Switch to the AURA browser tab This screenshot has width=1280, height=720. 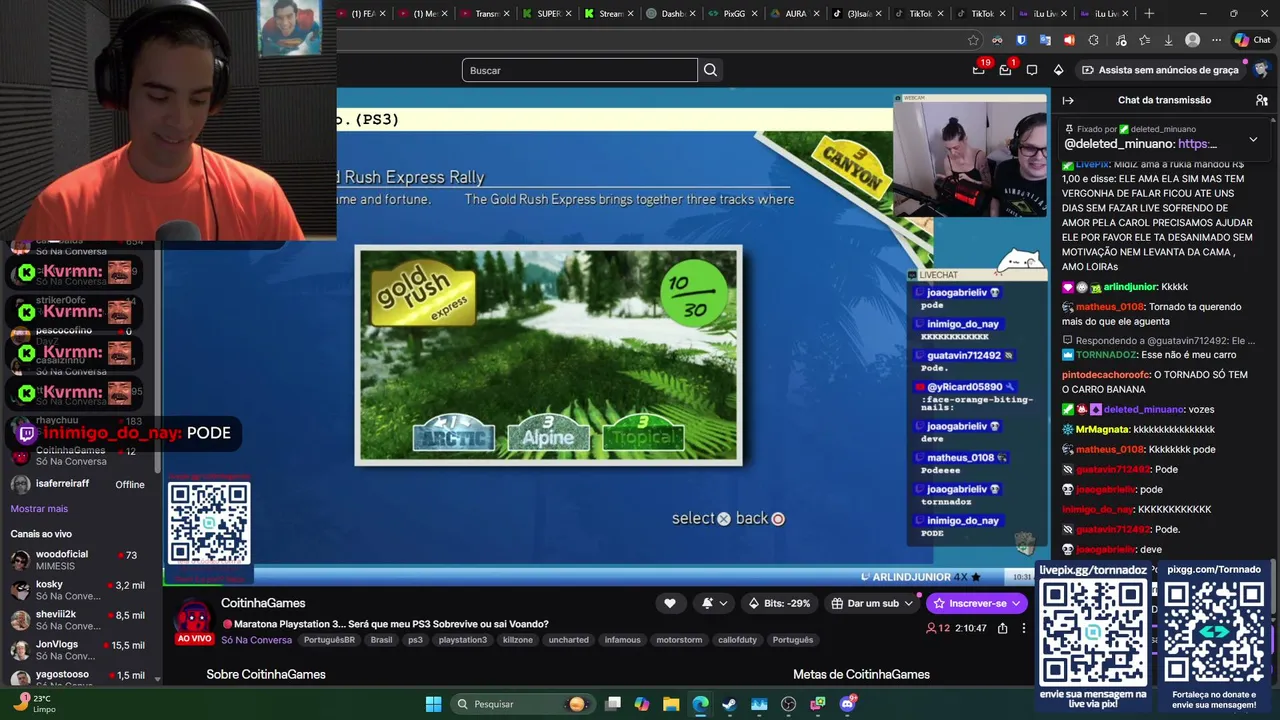(797, 13)
